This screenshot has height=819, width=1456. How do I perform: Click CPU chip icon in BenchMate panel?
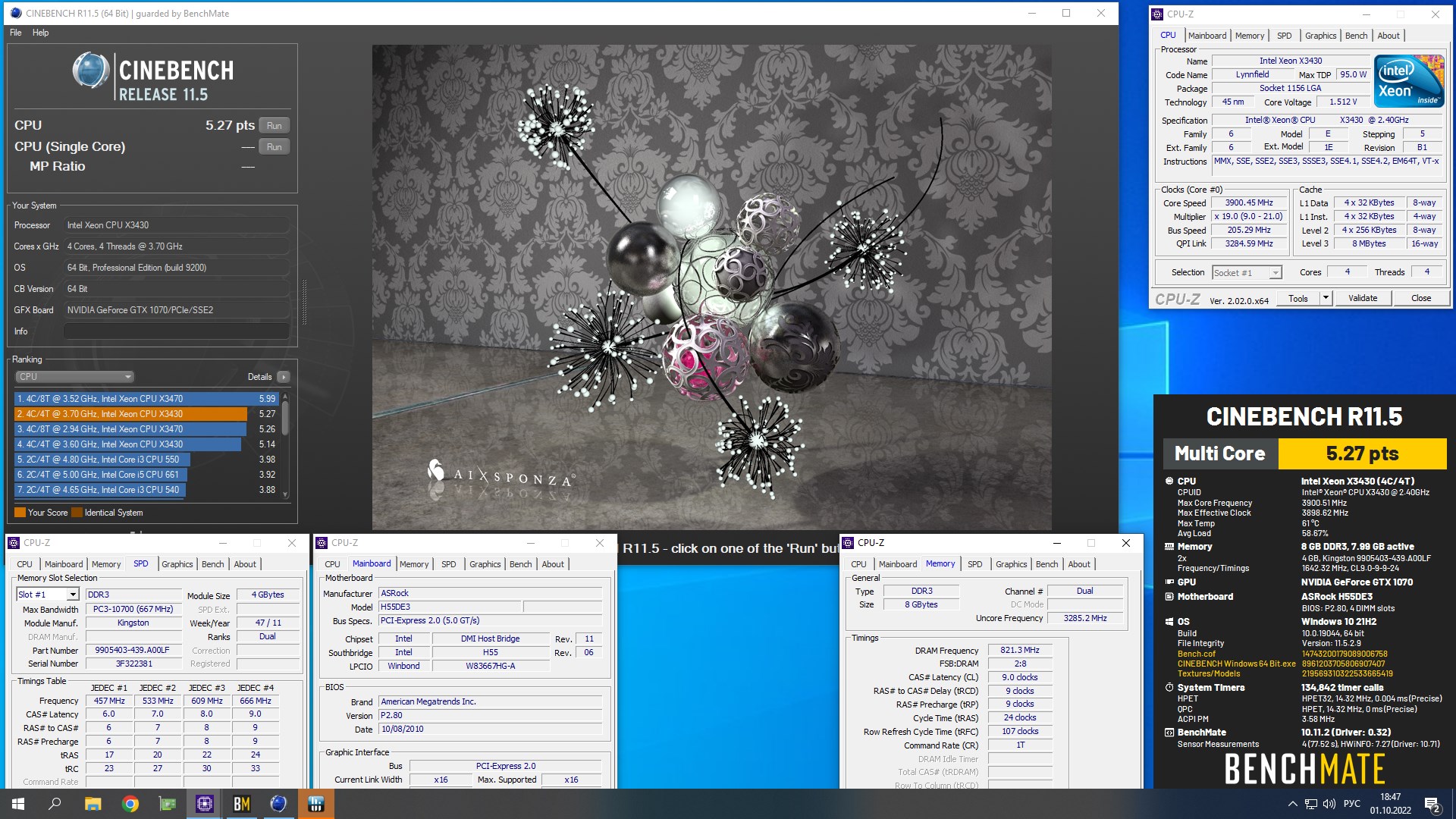pos(1169,482)
